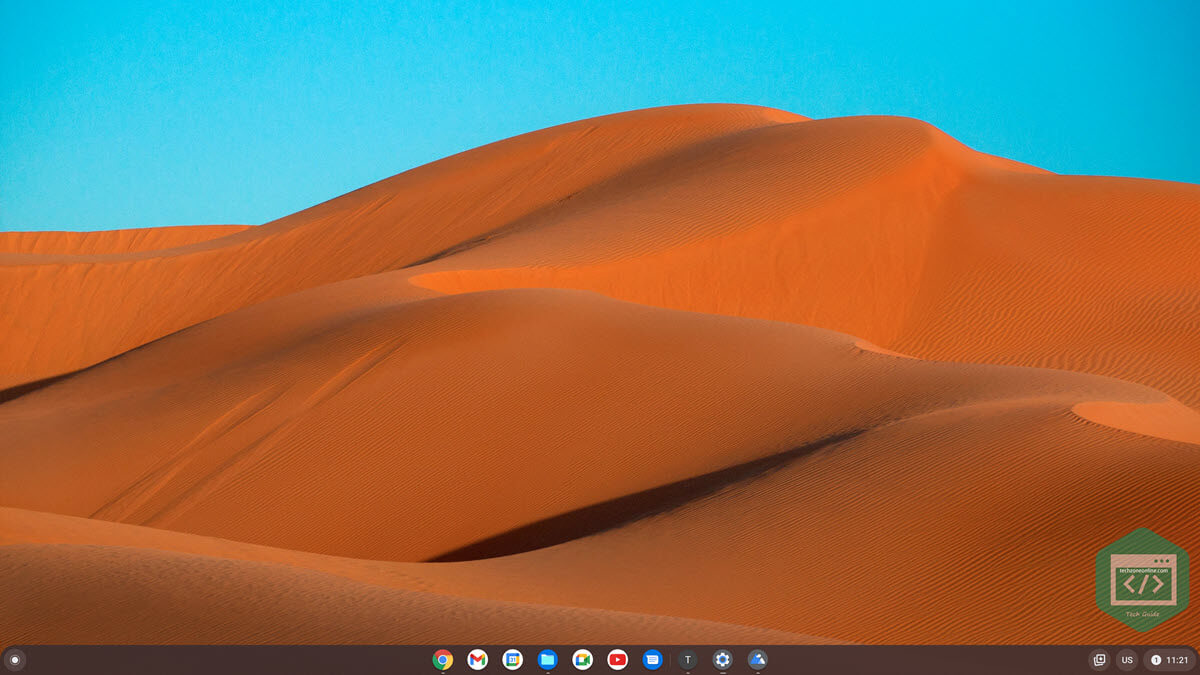Click the notification count badge

tap(1156, 660)
